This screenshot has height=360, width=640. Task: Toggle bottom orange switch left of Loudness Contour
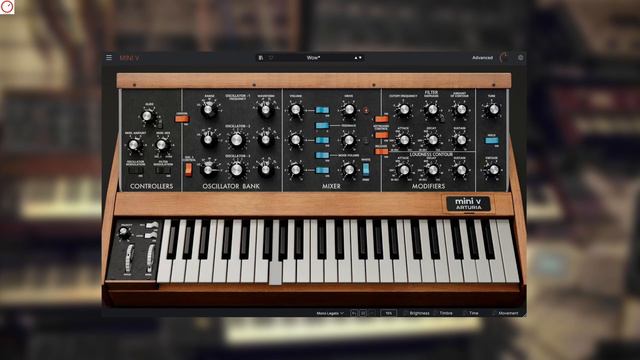(x=382, y=151)
